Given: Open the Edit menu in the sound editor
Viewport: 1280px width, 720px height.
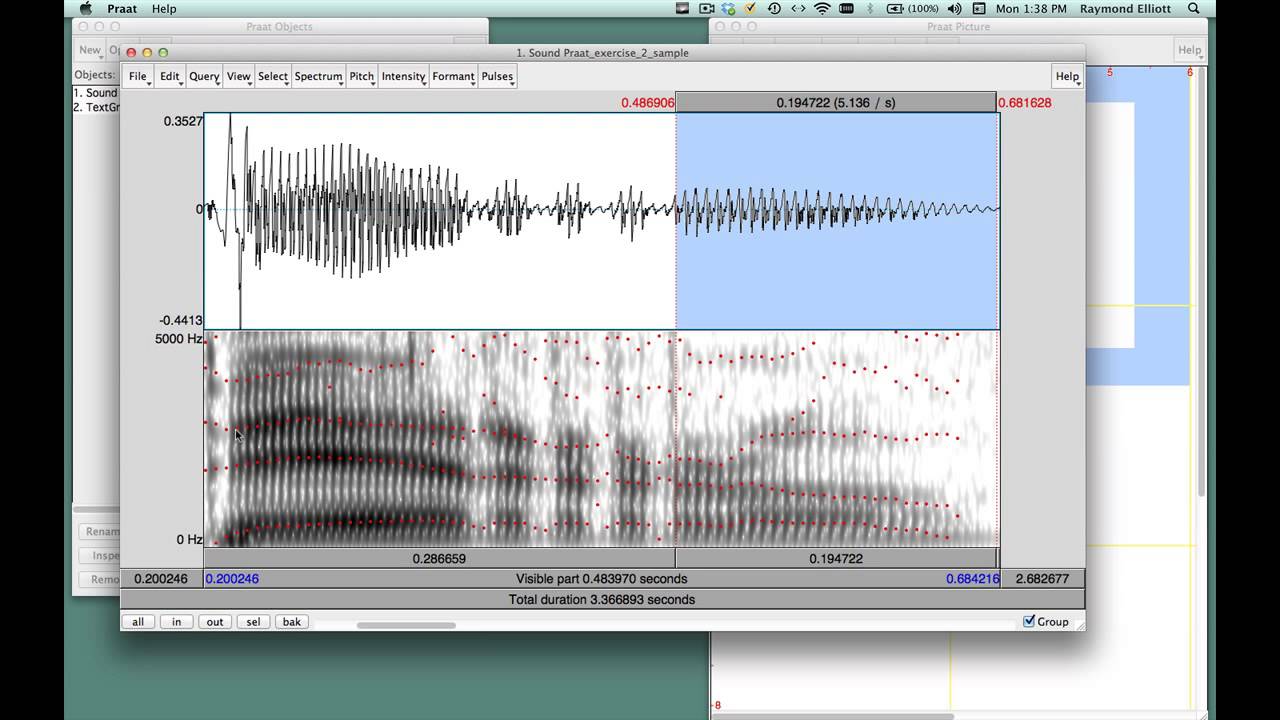Looking at the screenshot, I should (170, 76).
